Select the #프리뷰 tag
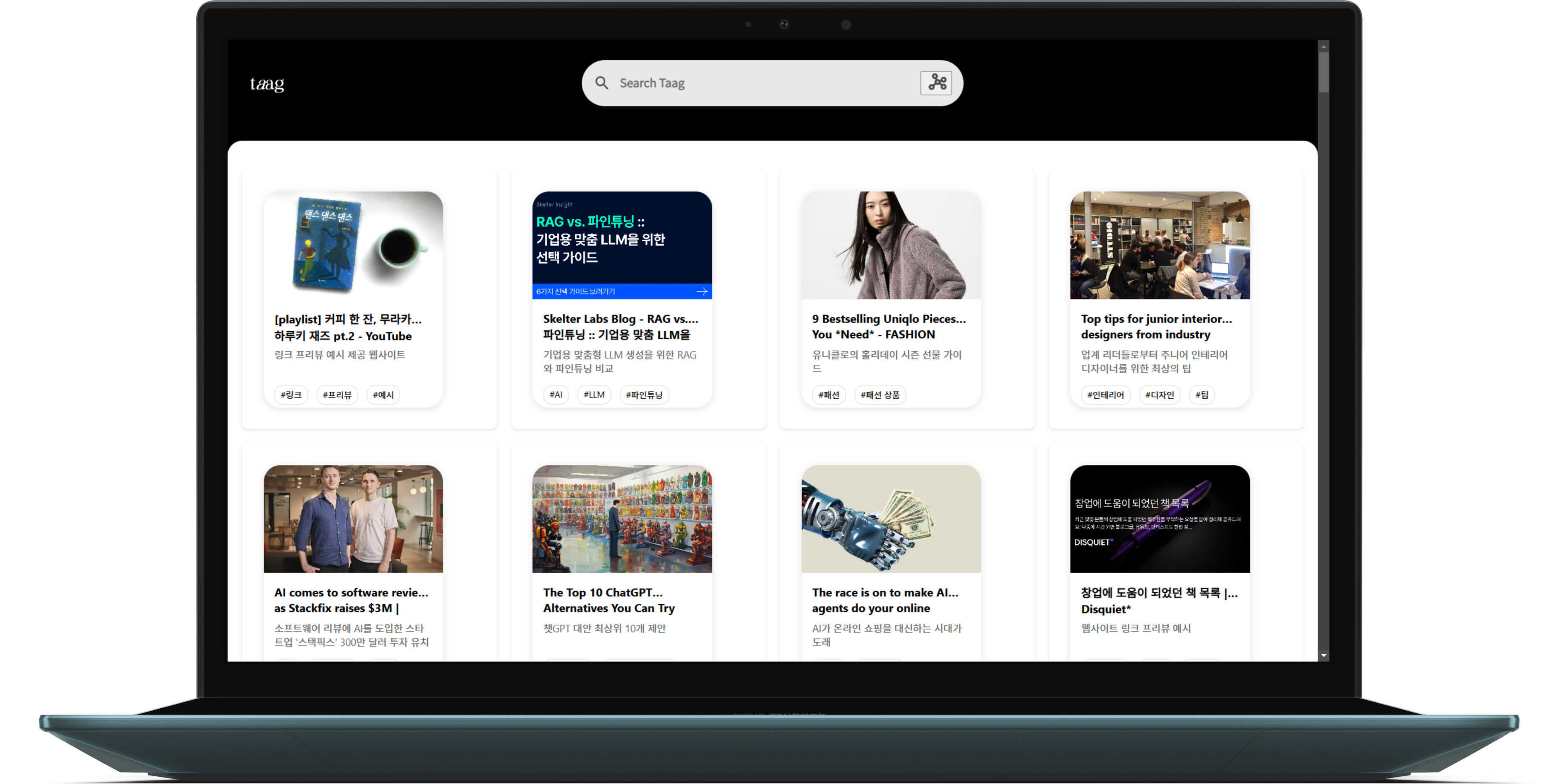This screenshot has width=1559, height=784. [337, 395]
